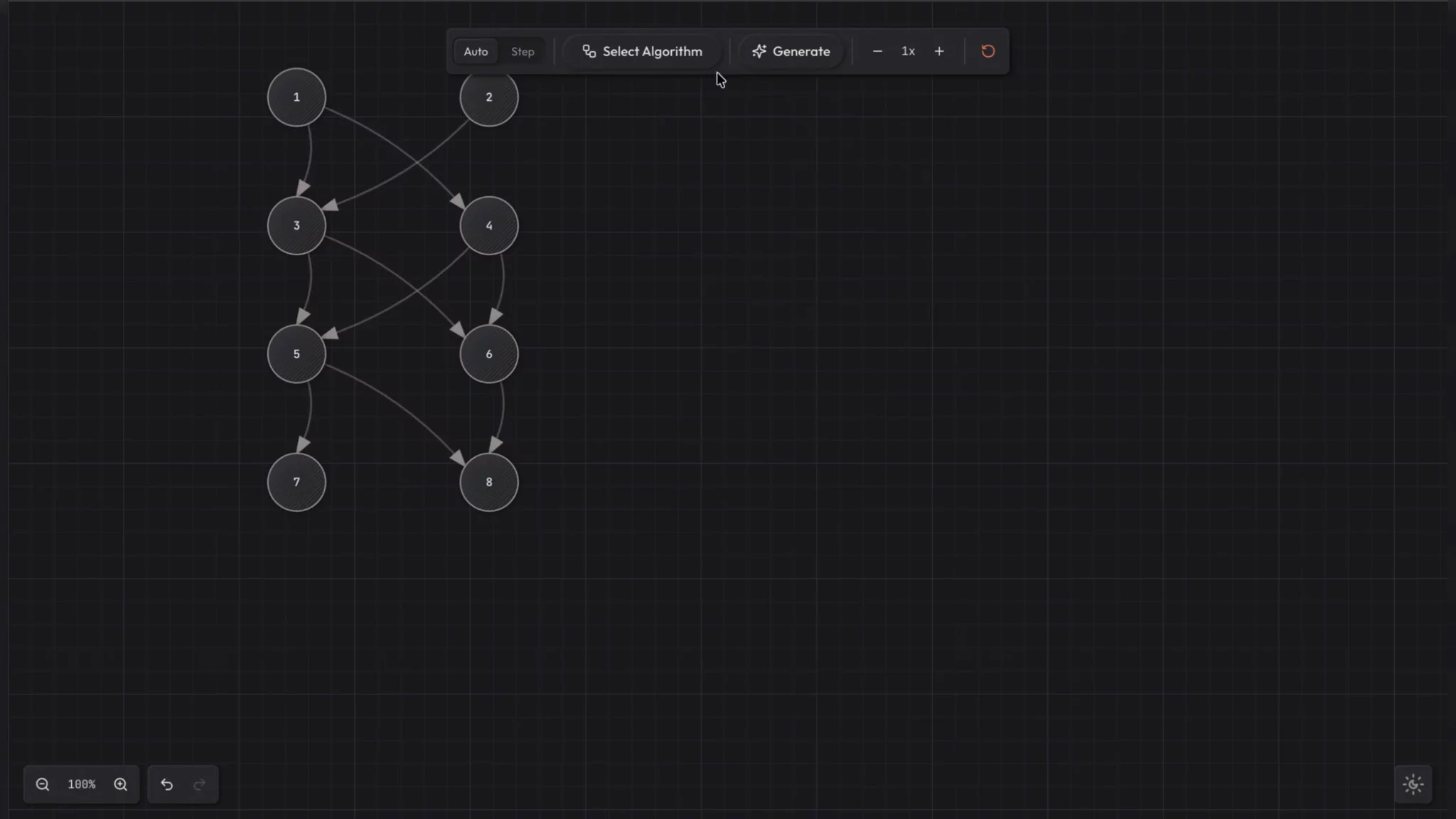Zoom in using the magnifier plus icon
The height and width of the screenshot is (819, 1456).
coord(121,784)
